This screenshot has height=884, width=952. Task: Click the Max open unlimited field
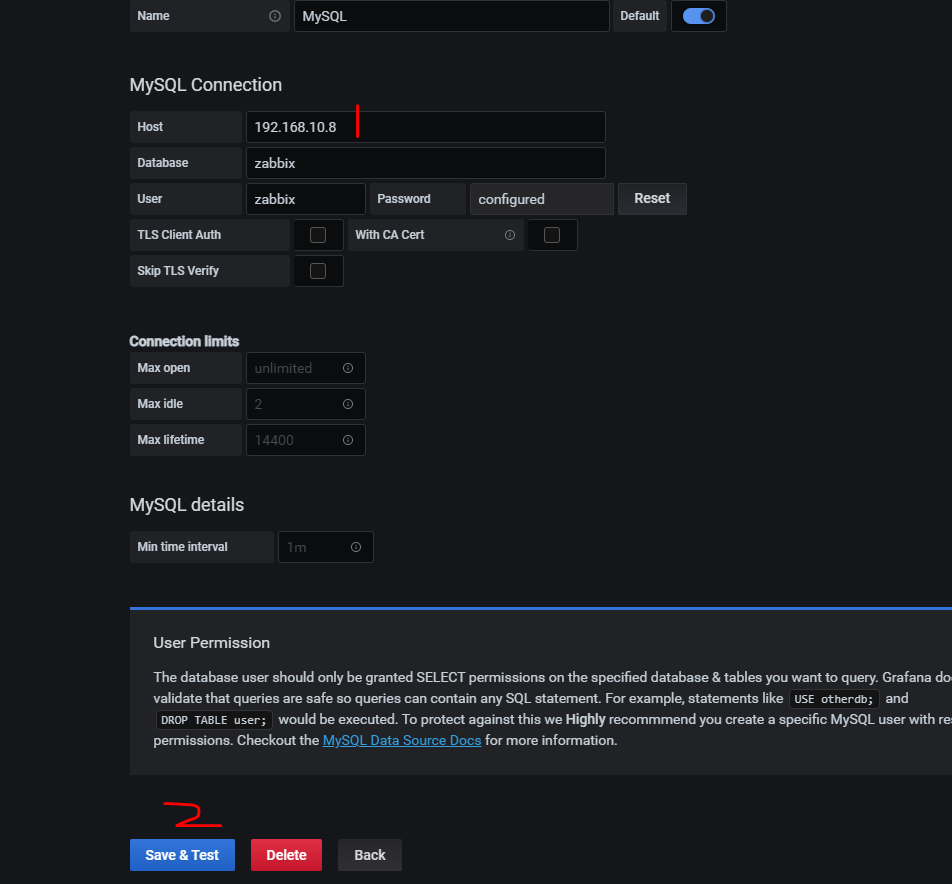click(306, 368)
